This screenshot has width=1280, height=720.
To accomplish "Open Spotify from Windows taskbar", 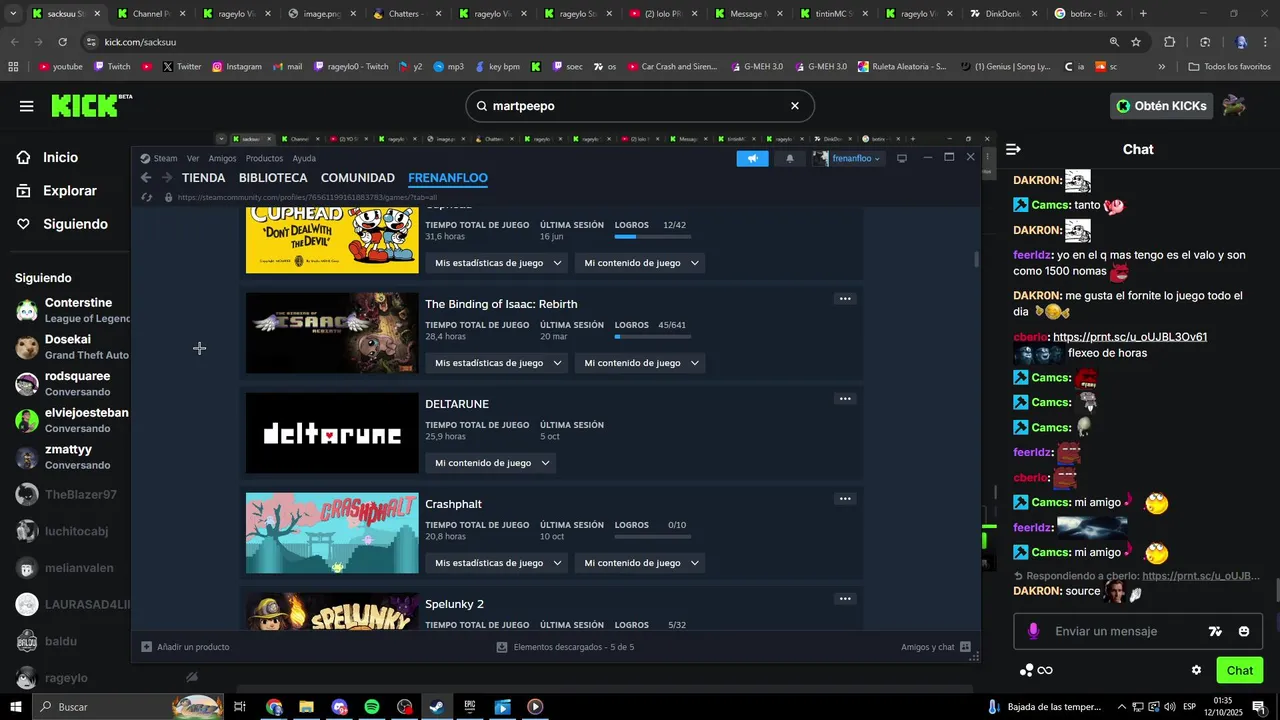I will [372, 707].
